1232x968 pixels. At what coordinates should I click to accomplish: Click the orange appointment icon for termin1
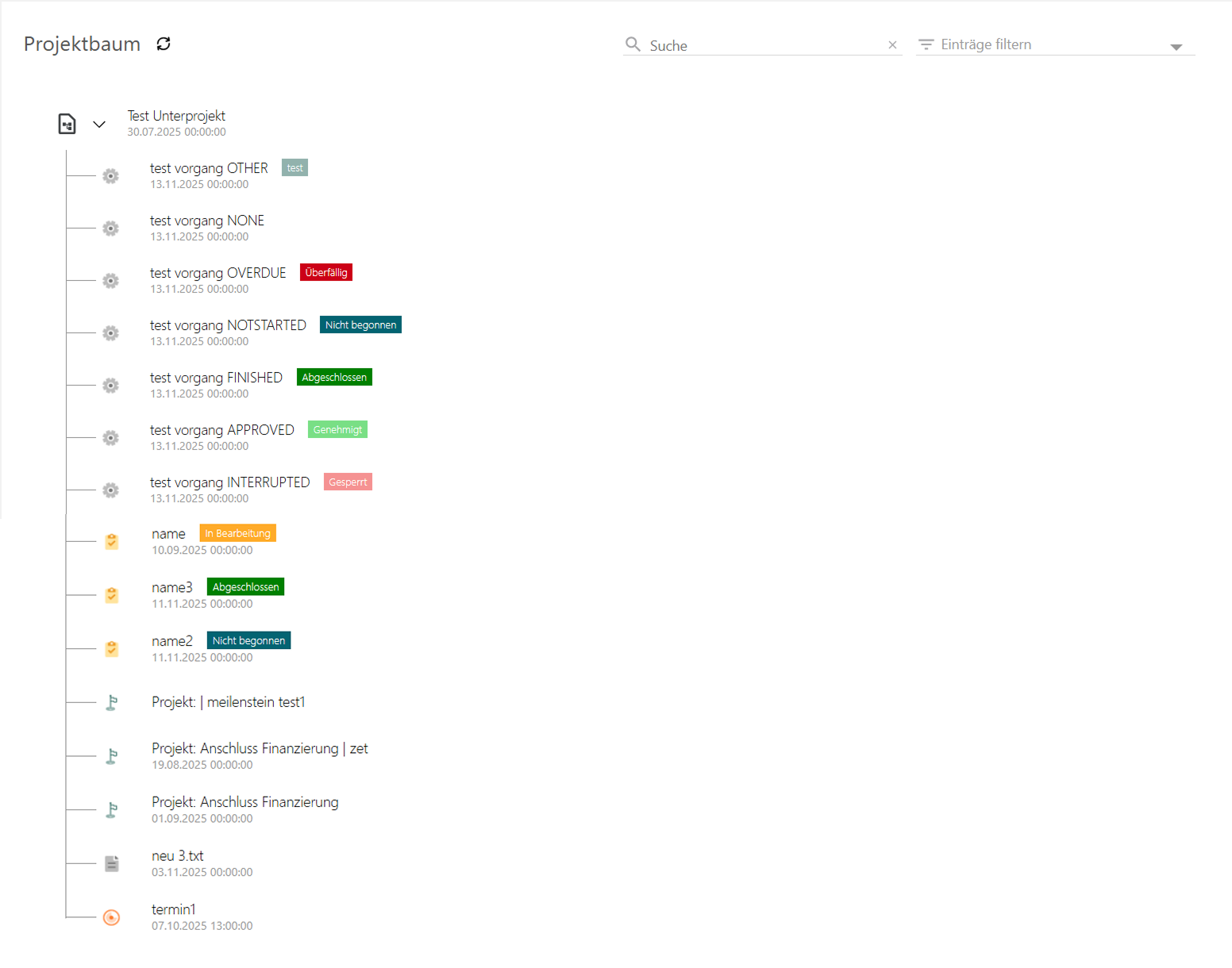click(x=112, y=917)
